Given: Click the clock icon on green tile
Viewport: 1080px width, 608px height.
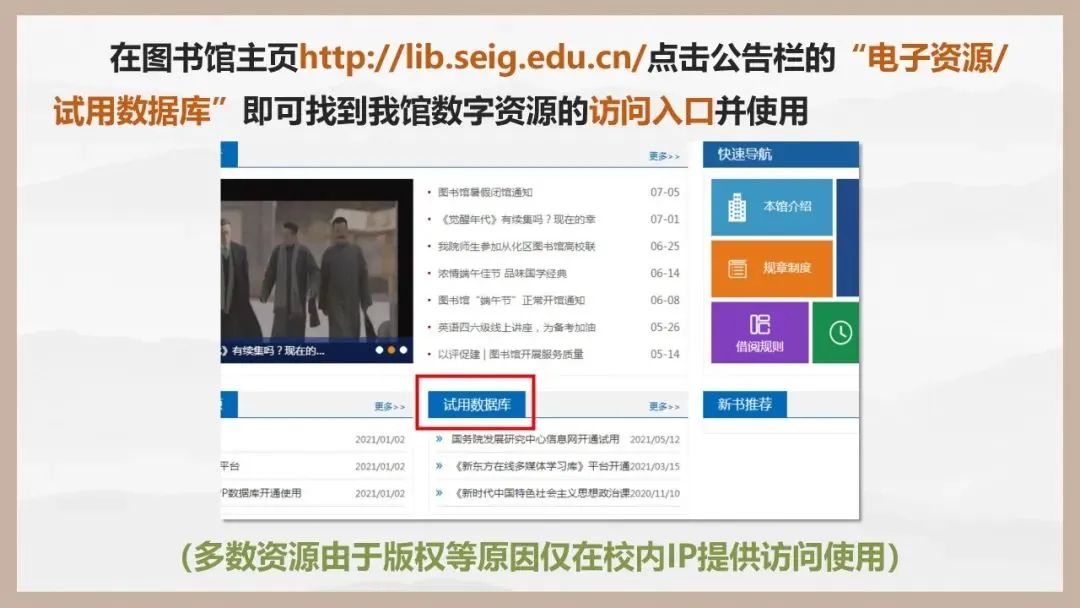Looking at the screenshot, I should click(x=840, y=333).
